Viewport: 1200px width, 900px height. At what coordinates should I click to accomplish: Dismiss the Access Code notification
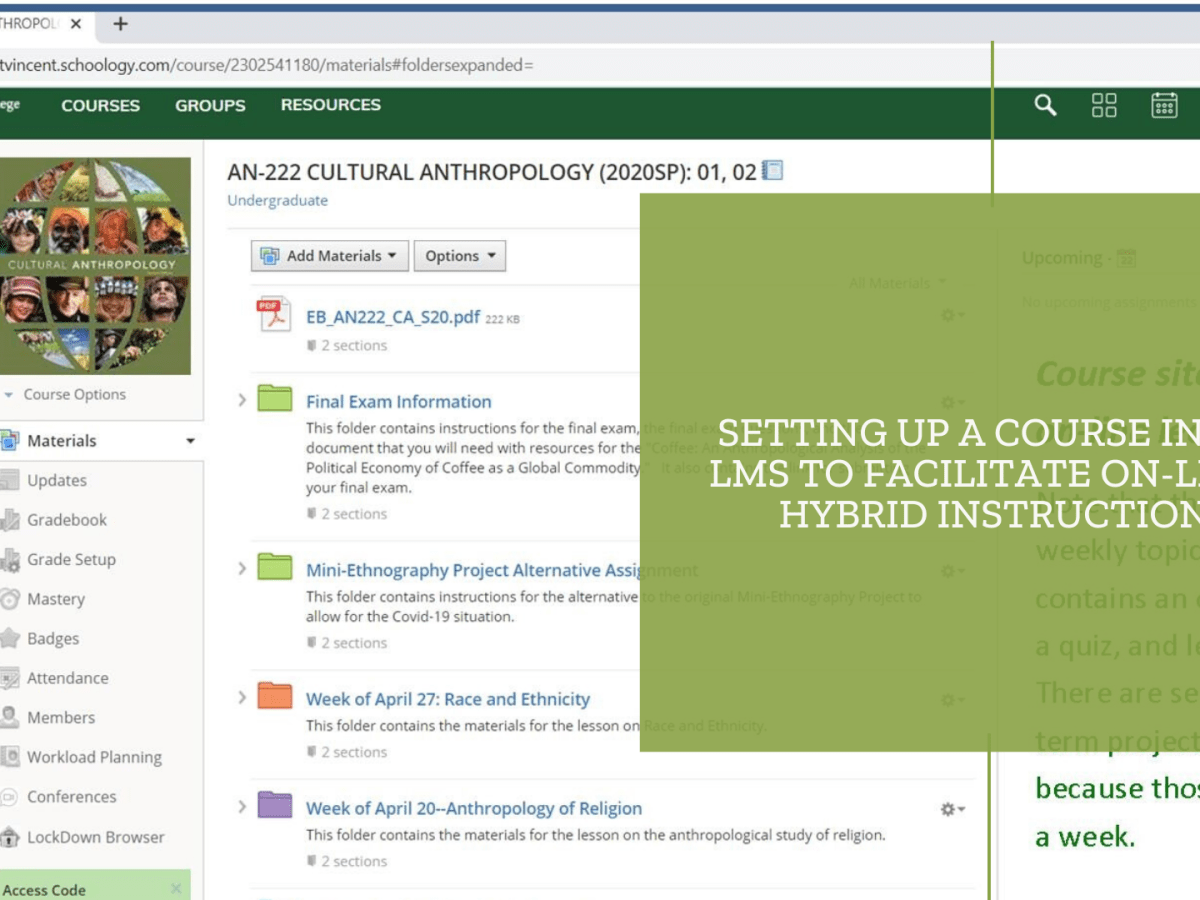[178, 887]
